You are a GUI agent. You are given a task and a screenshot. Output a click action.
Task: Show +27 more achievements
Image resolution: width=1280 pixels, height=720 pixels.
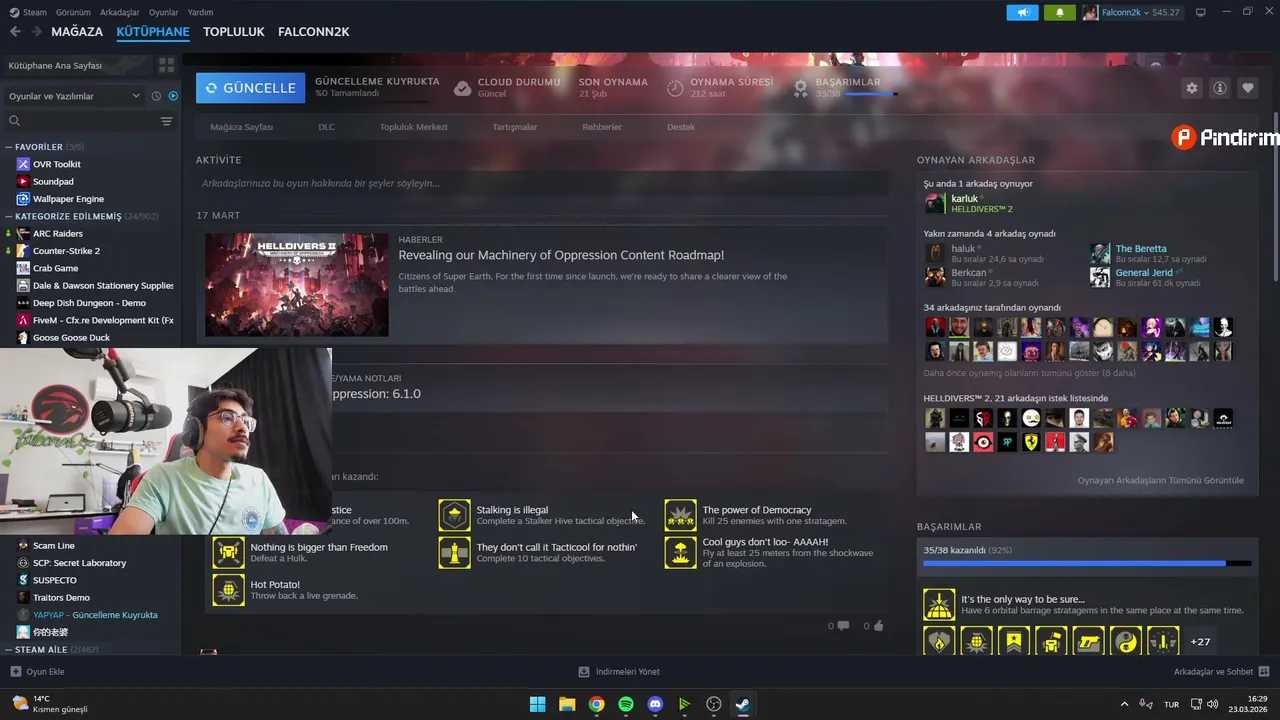point(1200,642)
